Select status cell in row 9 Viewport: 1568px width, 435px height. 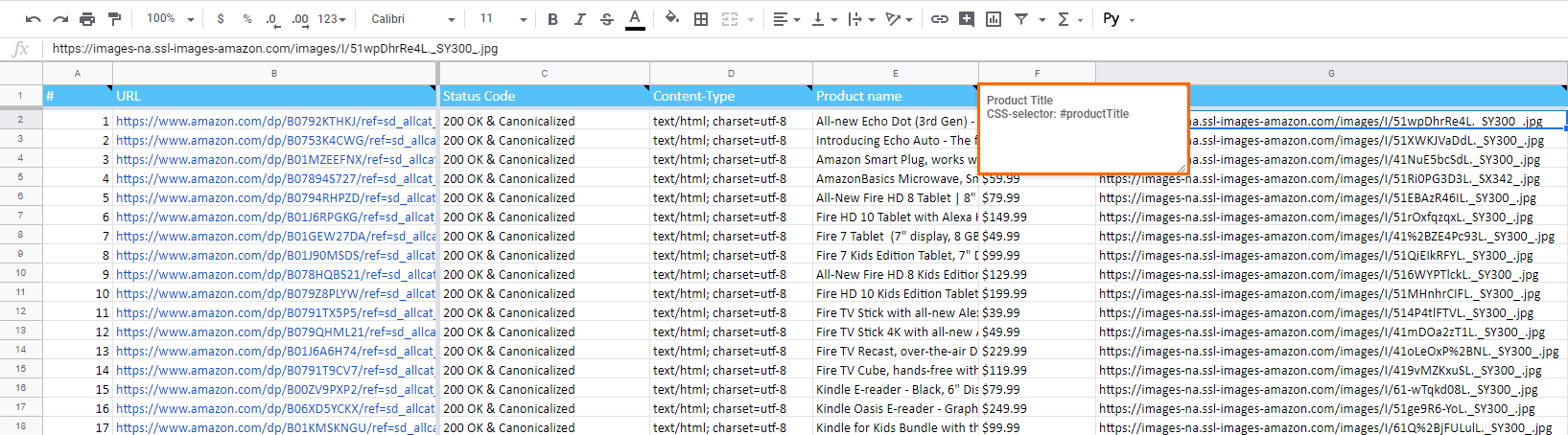(545, 255)
